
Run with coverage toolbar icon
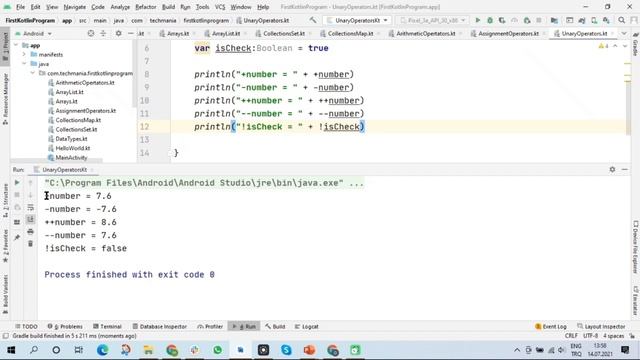click(x=502, y=20)
